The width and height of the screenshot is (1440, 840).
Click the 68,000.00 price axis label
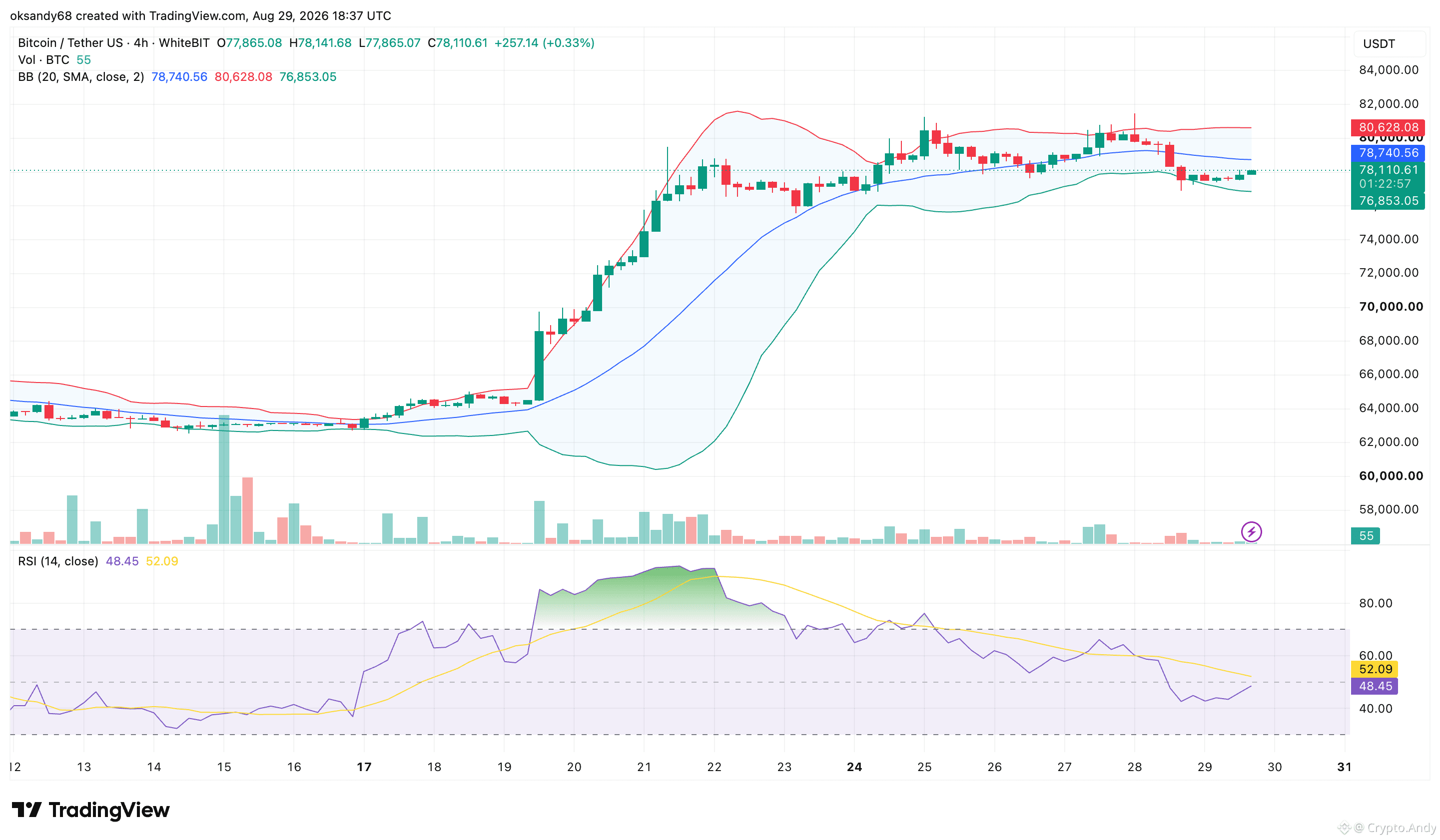1389,341
